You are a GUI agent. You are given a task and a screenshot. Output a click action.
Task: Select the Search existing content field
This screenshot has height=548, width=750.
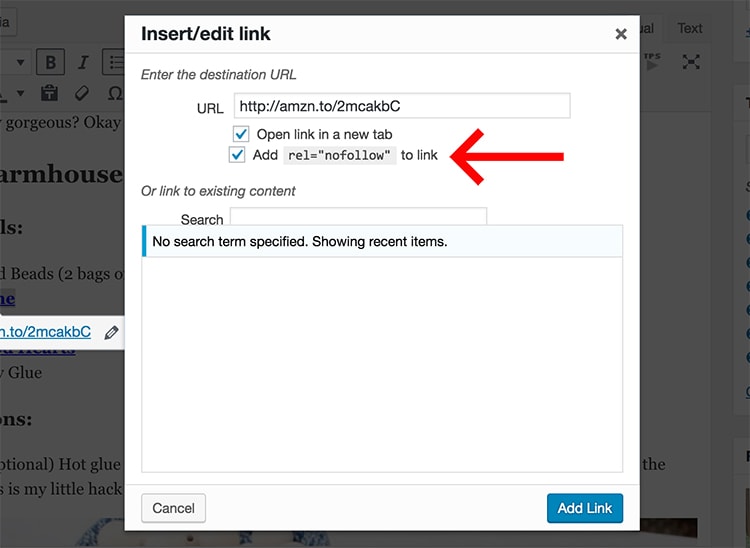359,216
